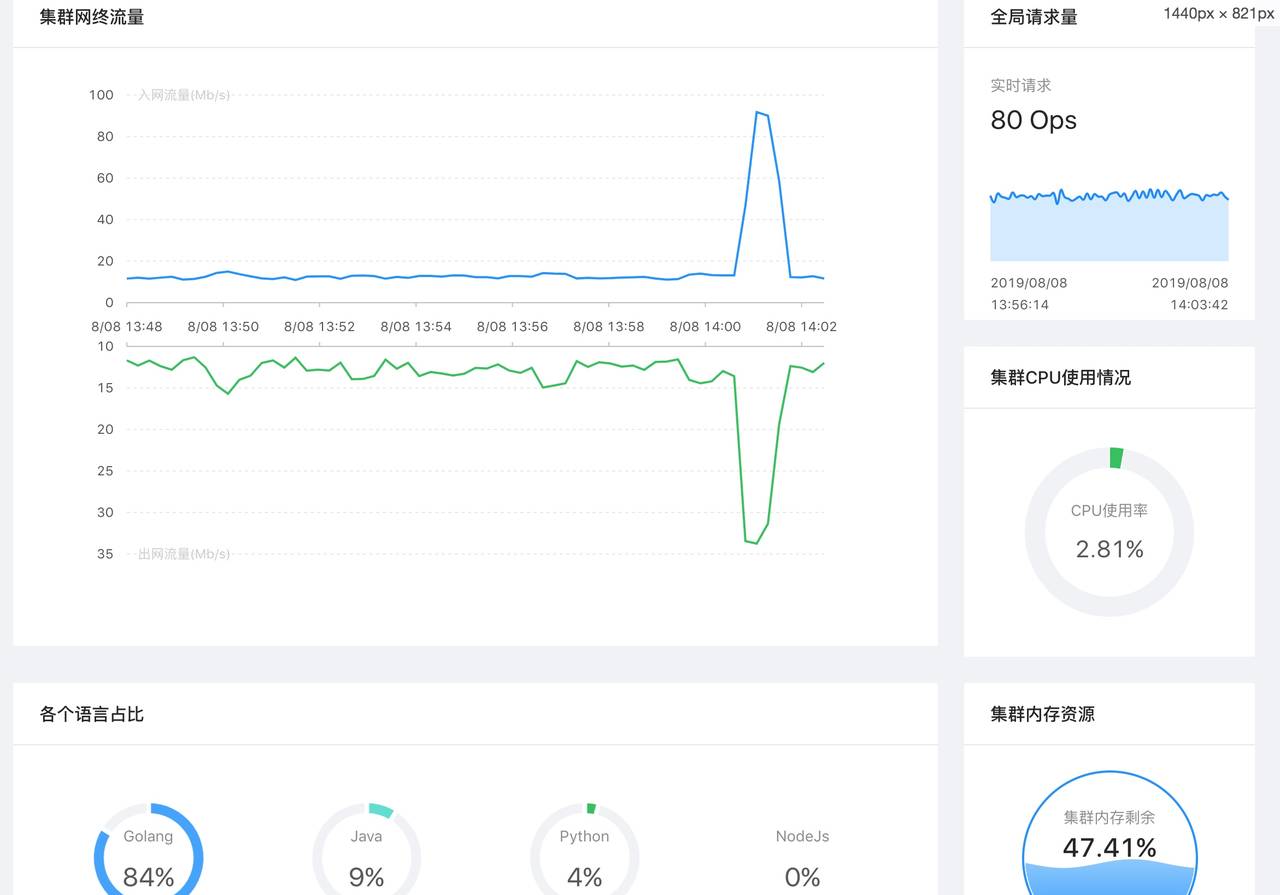Click the 实时请求 label

[1021, 86]
